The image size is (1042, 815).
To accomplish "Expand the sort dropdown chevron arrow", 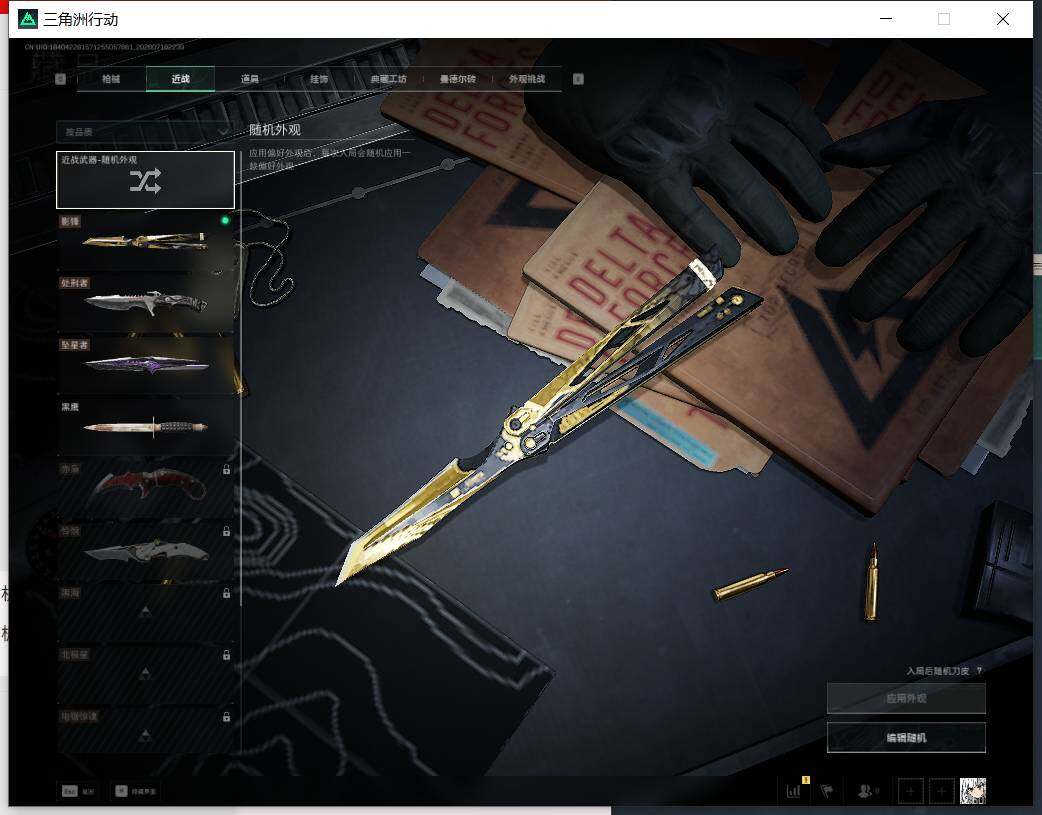I will tap(223, 132).
